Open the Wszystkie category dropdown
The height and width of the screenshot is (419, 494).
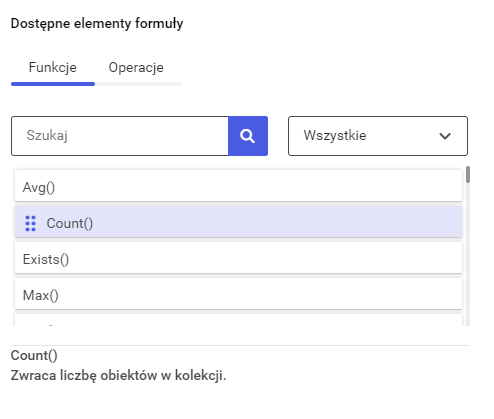click(378, 136)
